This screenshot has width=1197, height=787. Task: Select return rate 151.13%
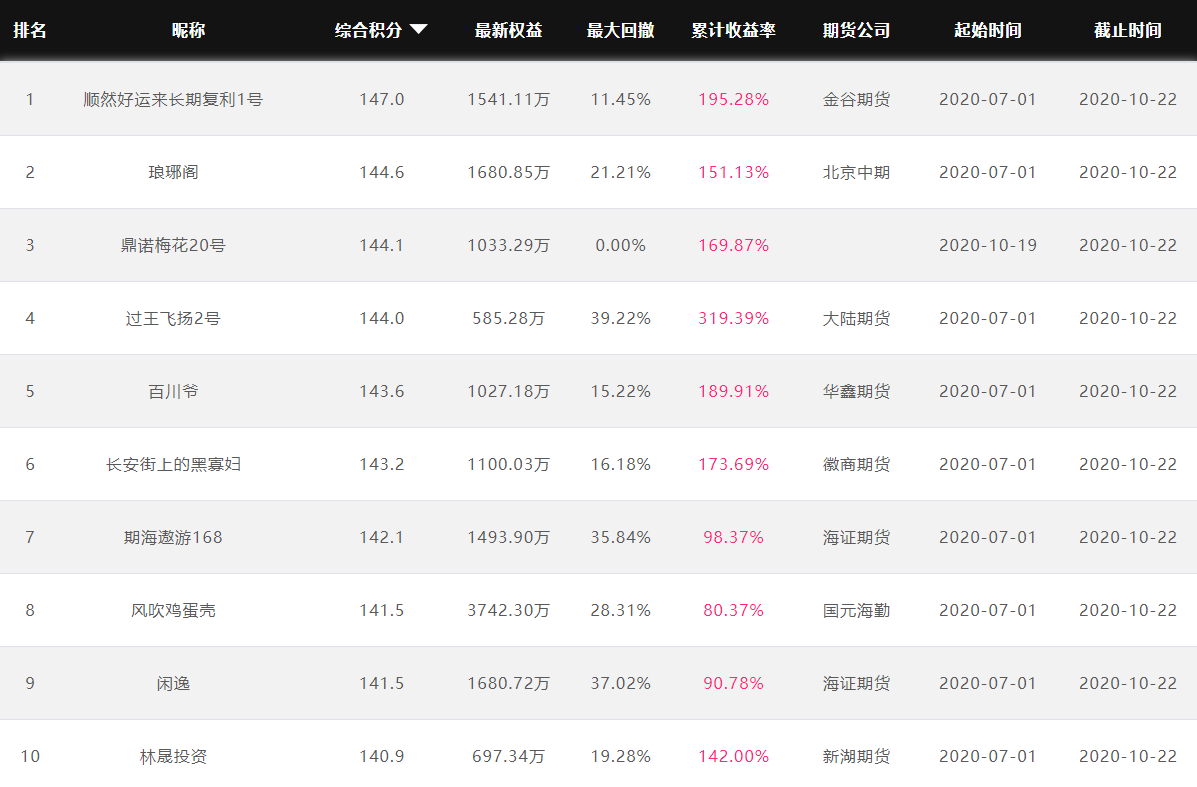(x=734, y=173)
